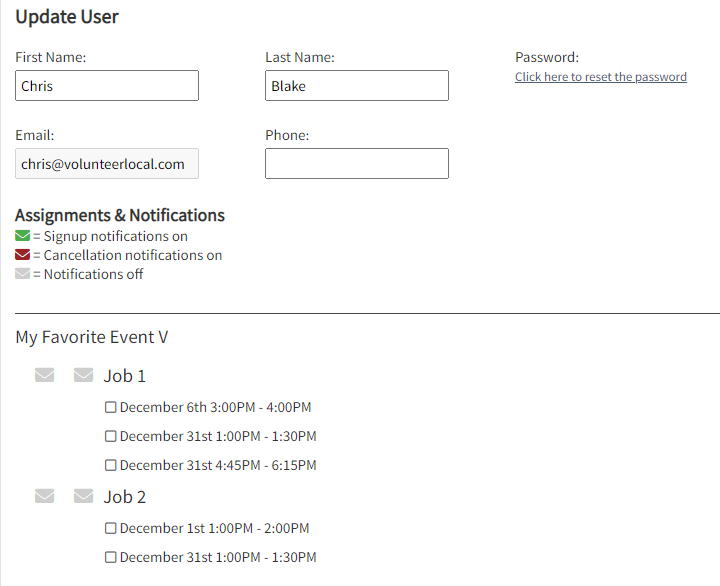Click the Assignments & Notifications heading
The image size is (720, 586).
click(120, 215)
